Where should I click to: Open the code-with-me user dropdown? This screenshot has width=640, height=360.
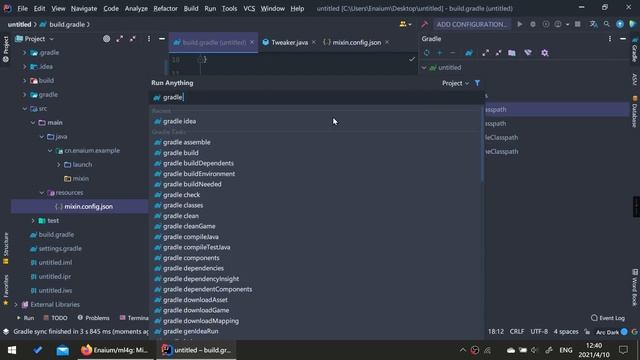coord(405,24)
